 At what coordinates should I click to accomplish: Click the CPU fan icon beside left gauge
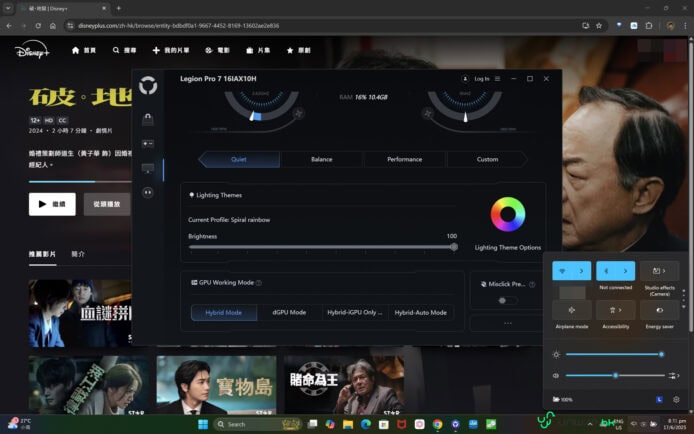(298, 113)
